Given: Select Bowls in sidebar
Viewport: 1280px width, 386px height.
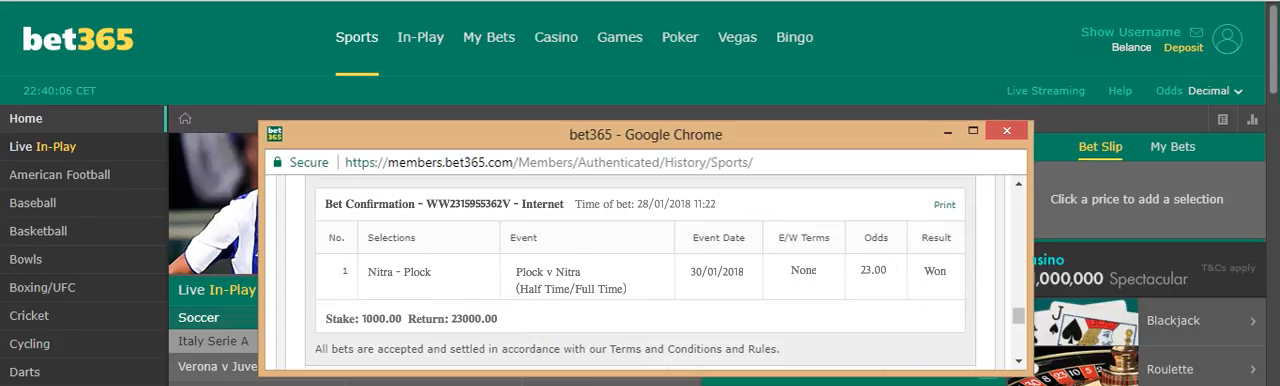Looking at the screenshot, I should [x=83, y=259].
